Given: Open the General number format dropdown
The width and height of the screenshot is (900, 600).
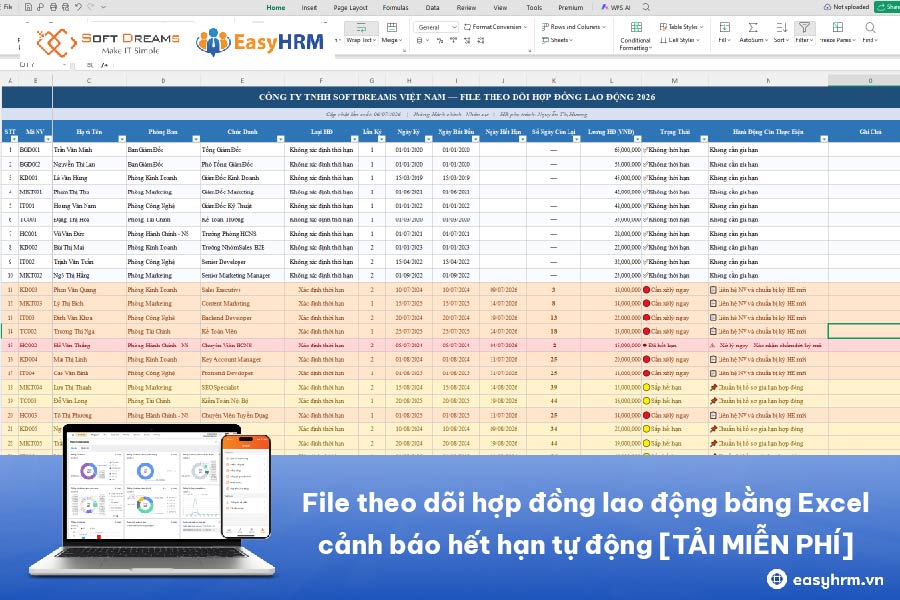Looking at the screenshot, I should pos(436,27).
